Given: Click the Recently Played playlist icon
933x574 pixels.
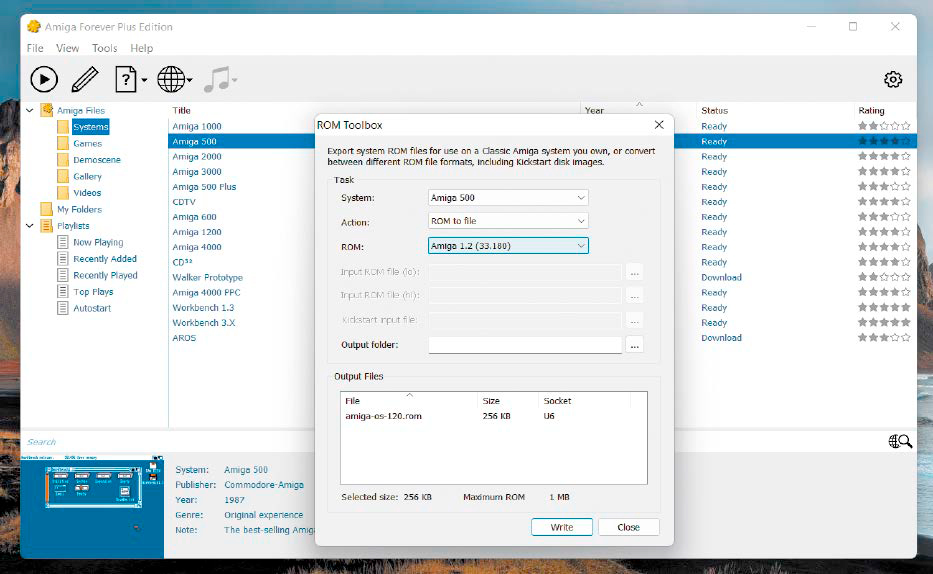Looking at the screenshot, I should [x=62, y=275].
